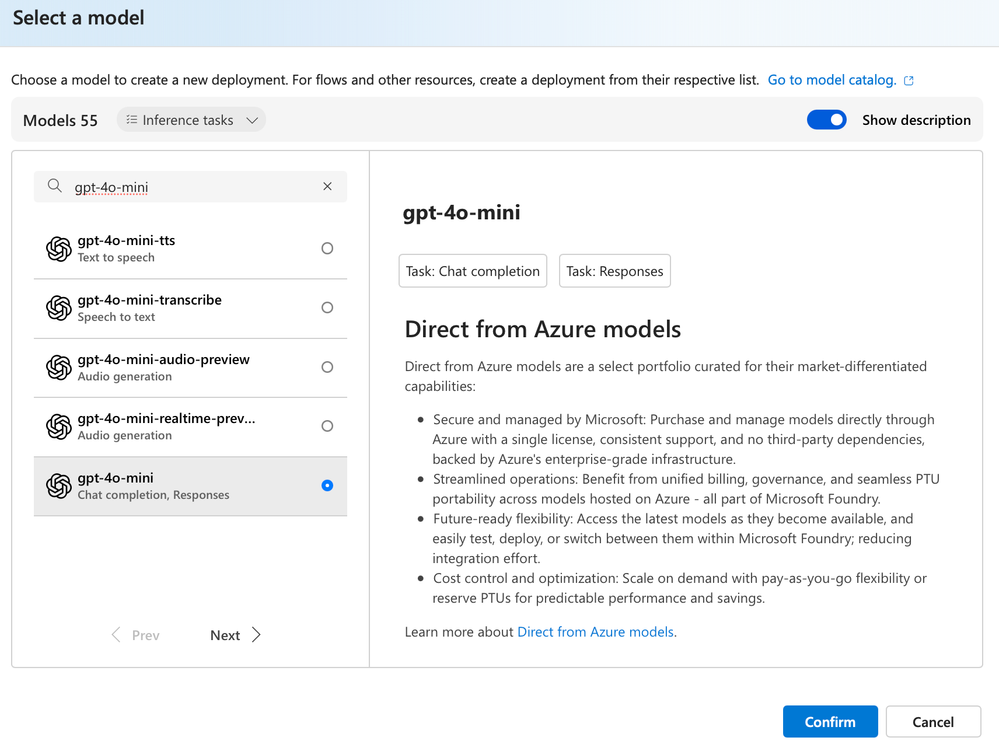The height and width of the screenshot is (748, 999).
Task: Clear the gpt-4o-mini search text
Action: pos(327,186)
